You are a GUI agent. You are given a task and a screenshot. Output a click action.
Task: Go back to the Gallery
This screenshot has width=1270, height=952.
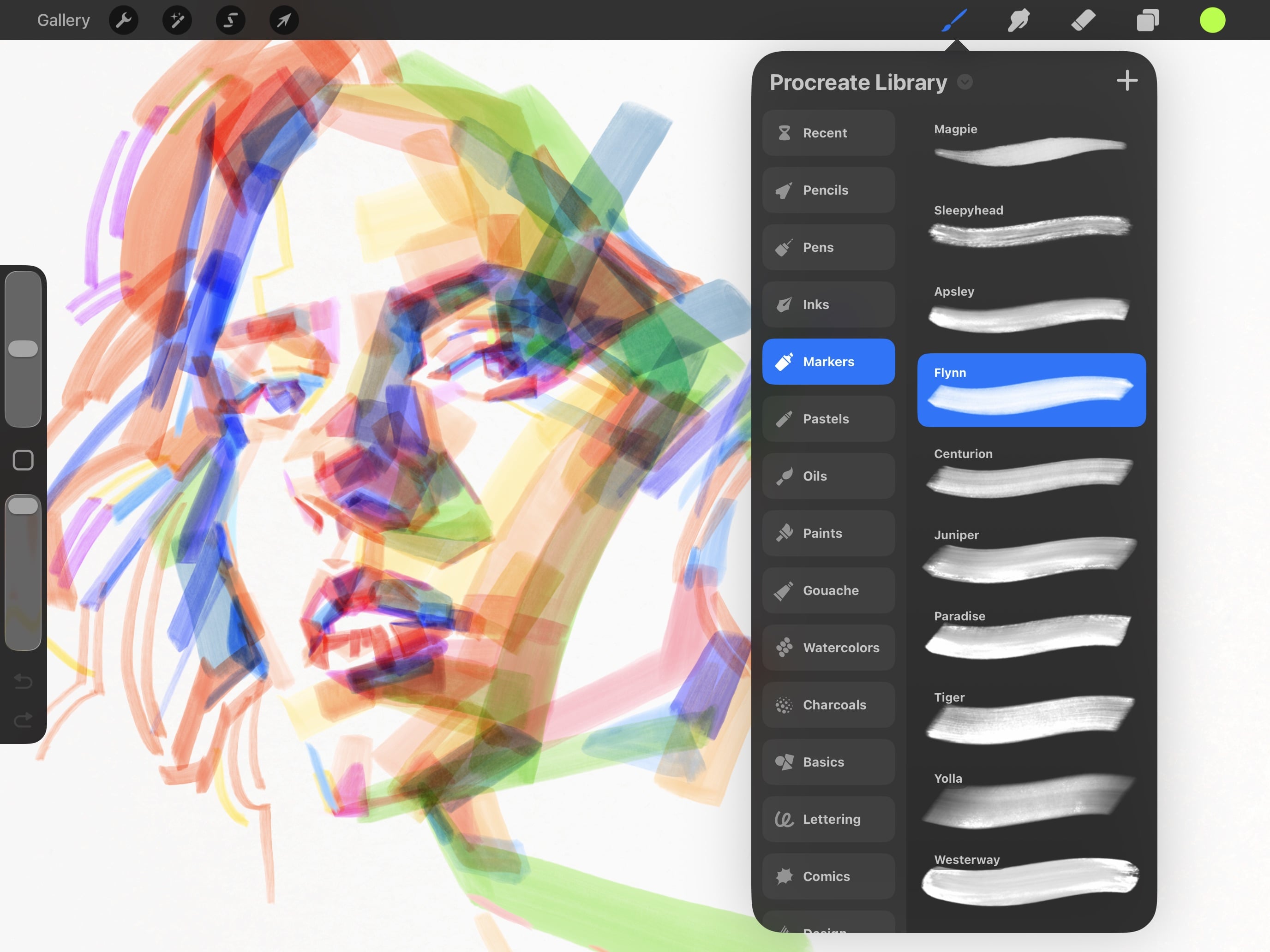coord(63,19)
